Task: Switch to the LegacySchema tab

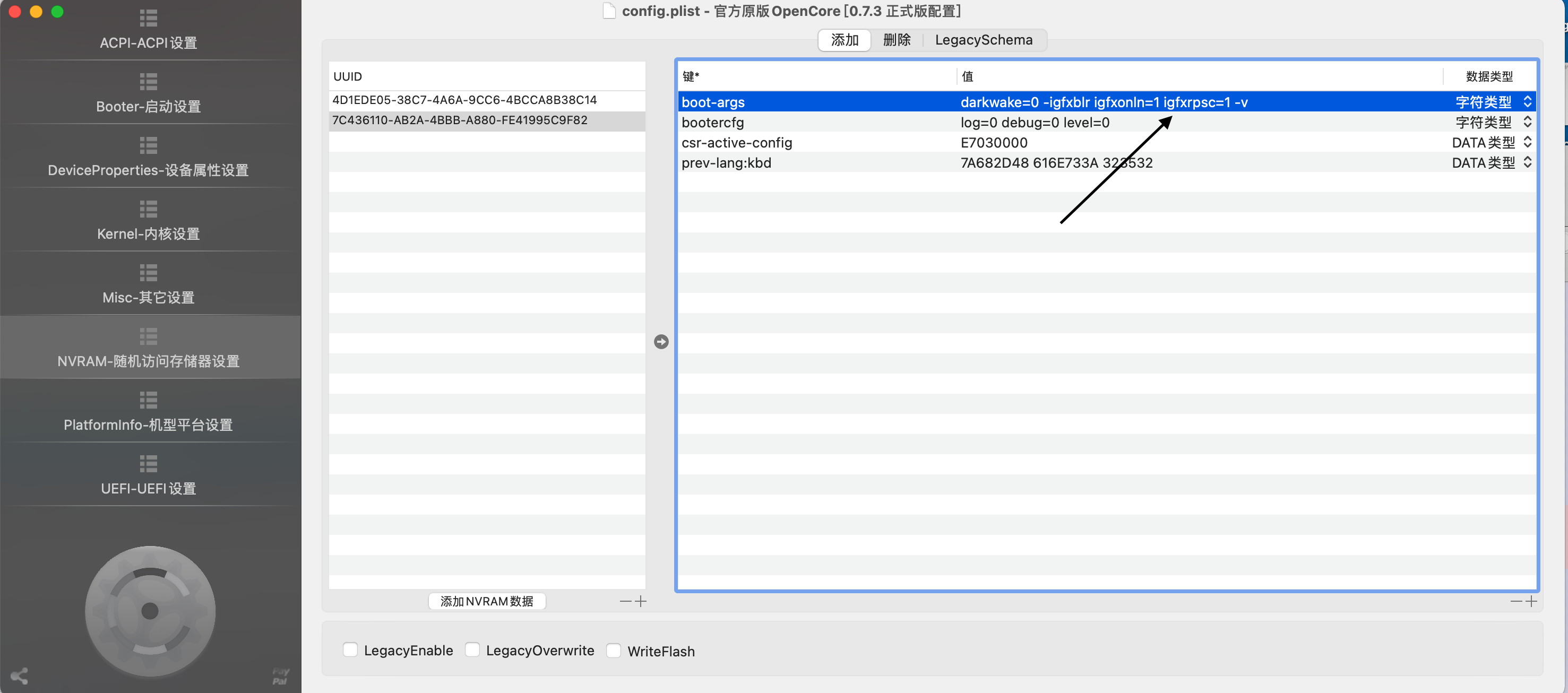Action: click(x=984, y=40)
